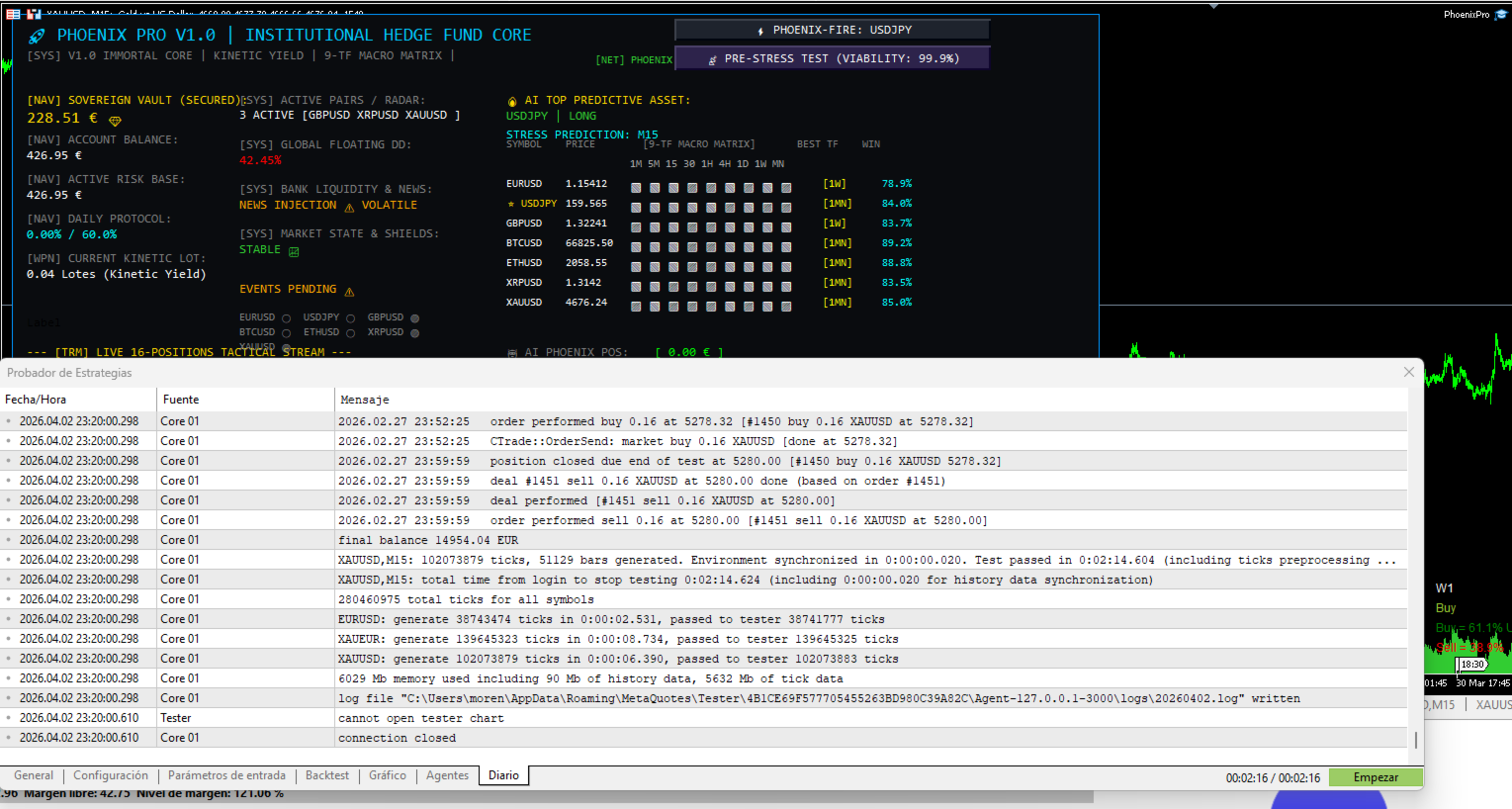1512x809 pixels.
Task: Click the flame icon beside AI Top Predictive Asset
Action: (x=512, y=101)
